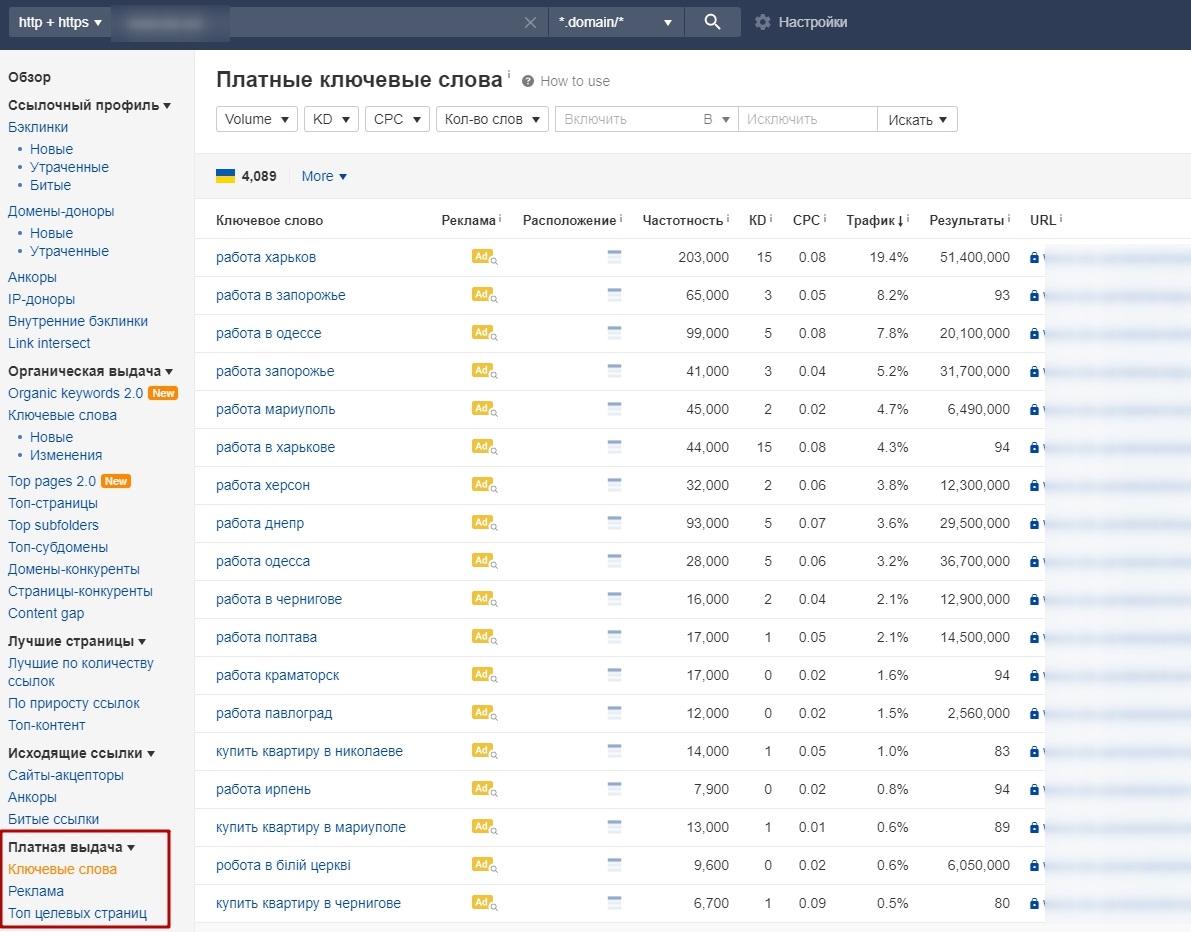This screenshot has height=932, width=1191.
Task: Expand the '*.domain/*' mode selector
Action: click(x=616, y=22)
